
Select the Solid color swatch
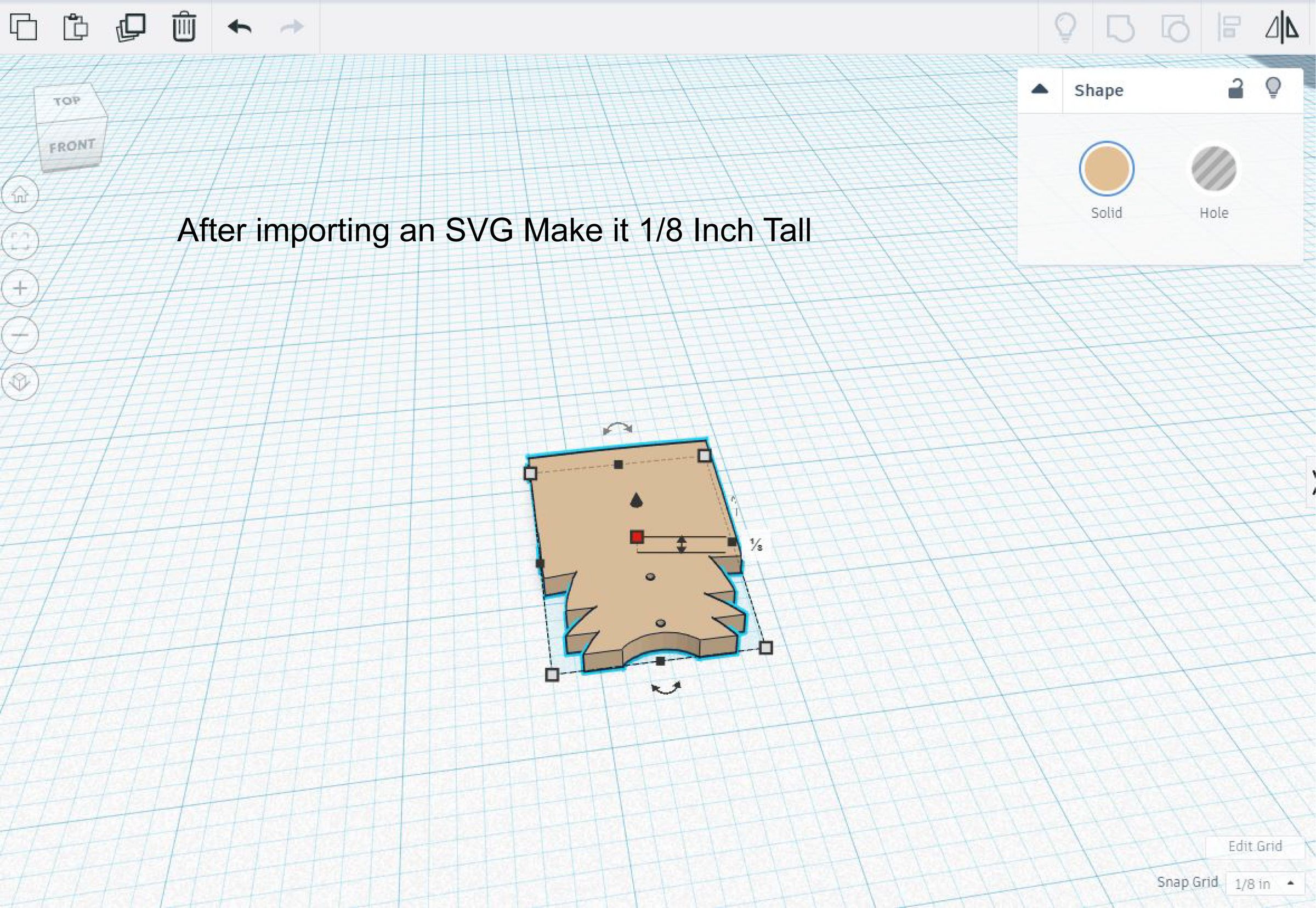1106,169
